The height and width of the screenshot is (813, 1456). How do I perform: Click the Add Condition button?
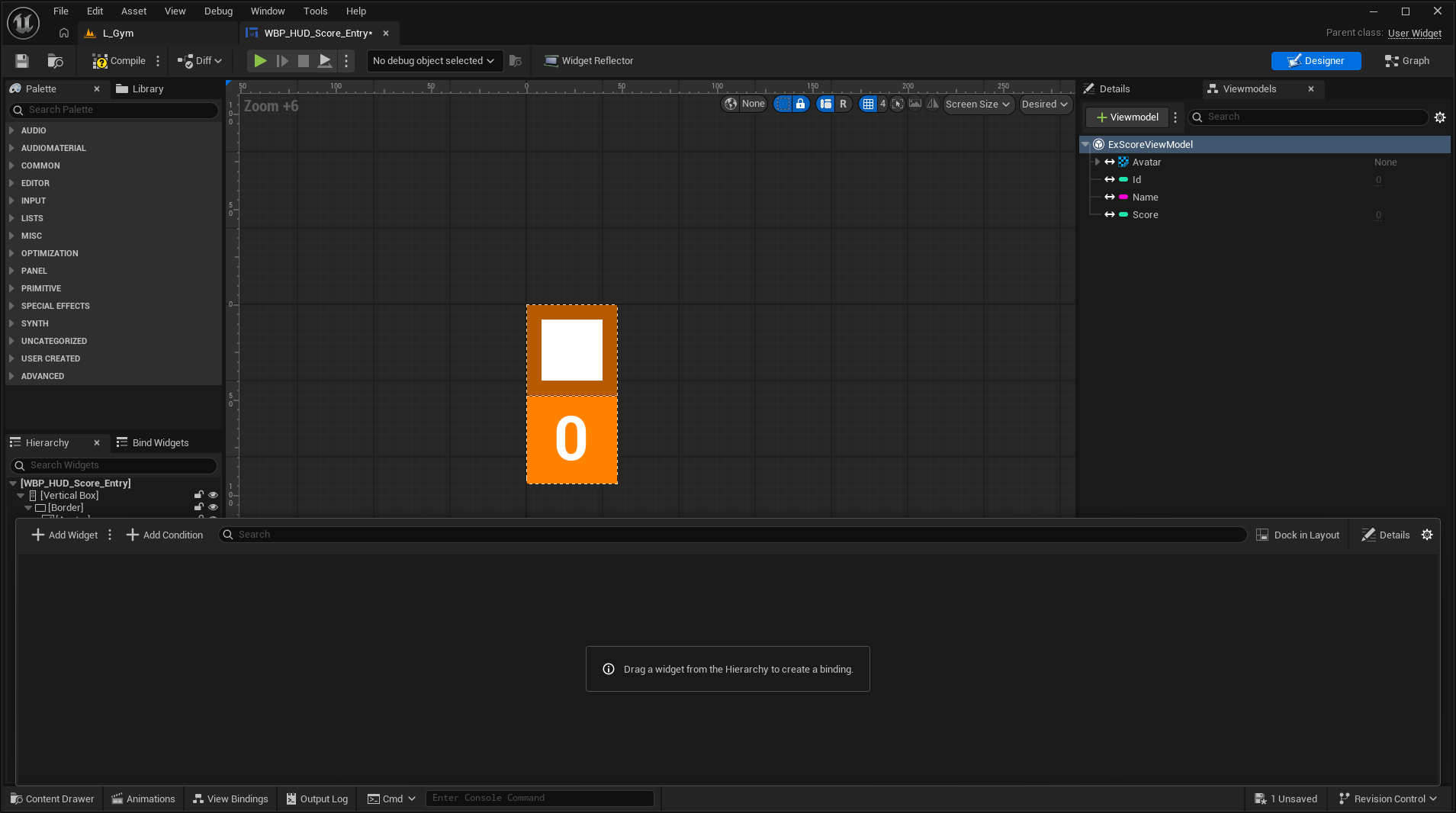click(165, 535)
